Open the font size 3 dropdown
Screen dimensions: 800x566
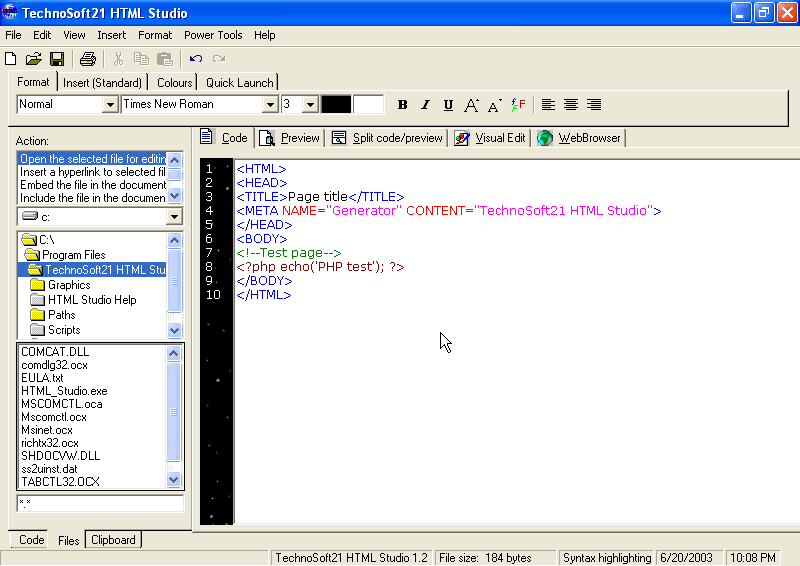point(310,105)
